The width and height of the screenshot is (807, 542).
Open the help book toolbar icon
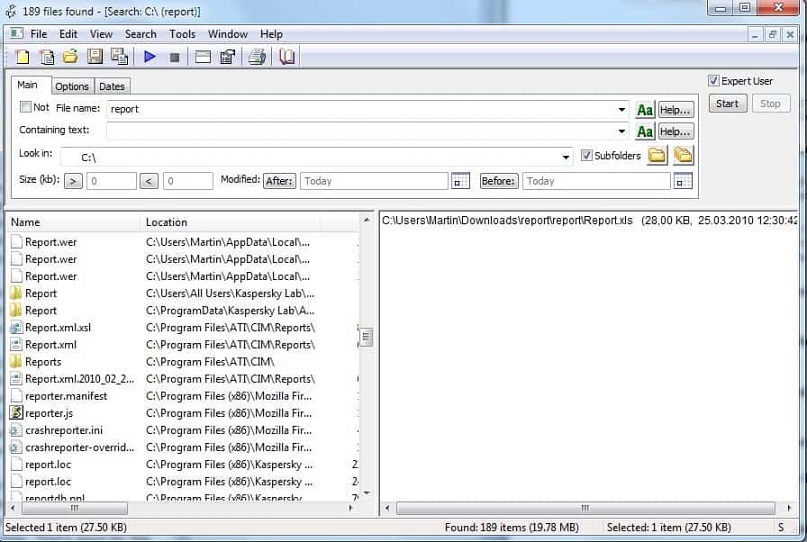287,57
